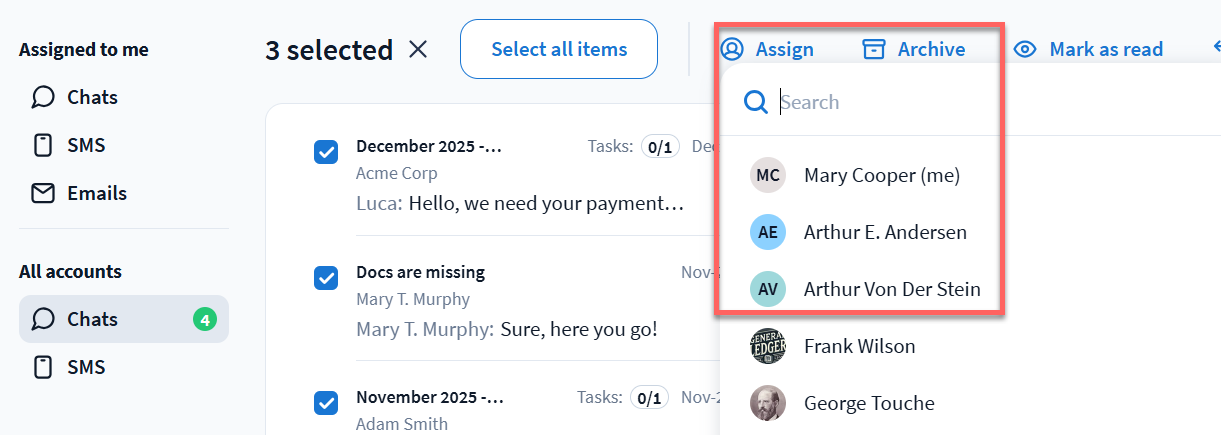
Task: Click the Select all items button
Action: tap(559, 49)
